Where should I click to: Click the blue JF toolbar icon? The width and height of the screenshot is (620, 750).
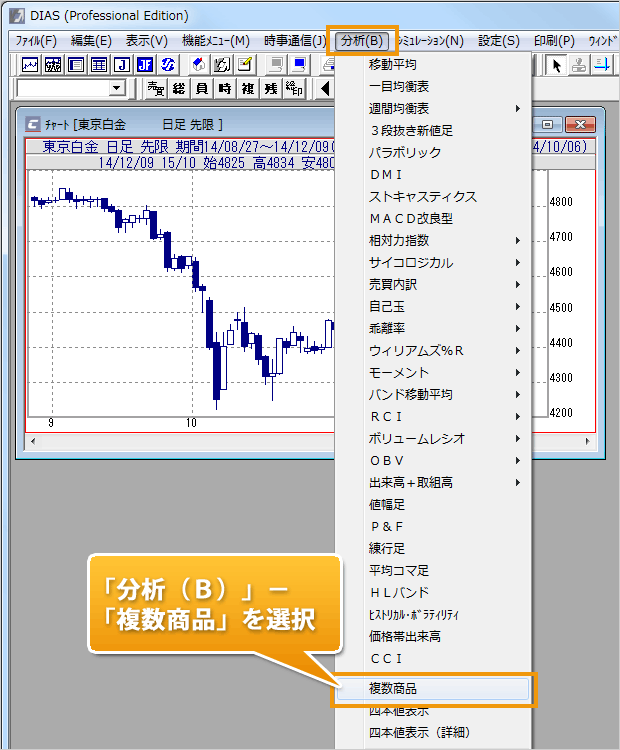[x=144, y=65]
